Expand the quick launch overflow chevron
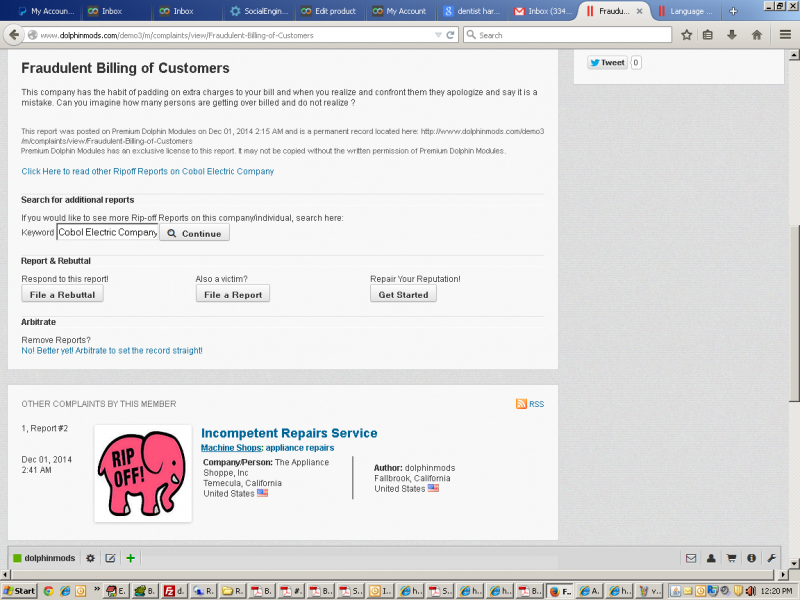The width and height of the screenshot is (800, 600). (x=96, y=589)
